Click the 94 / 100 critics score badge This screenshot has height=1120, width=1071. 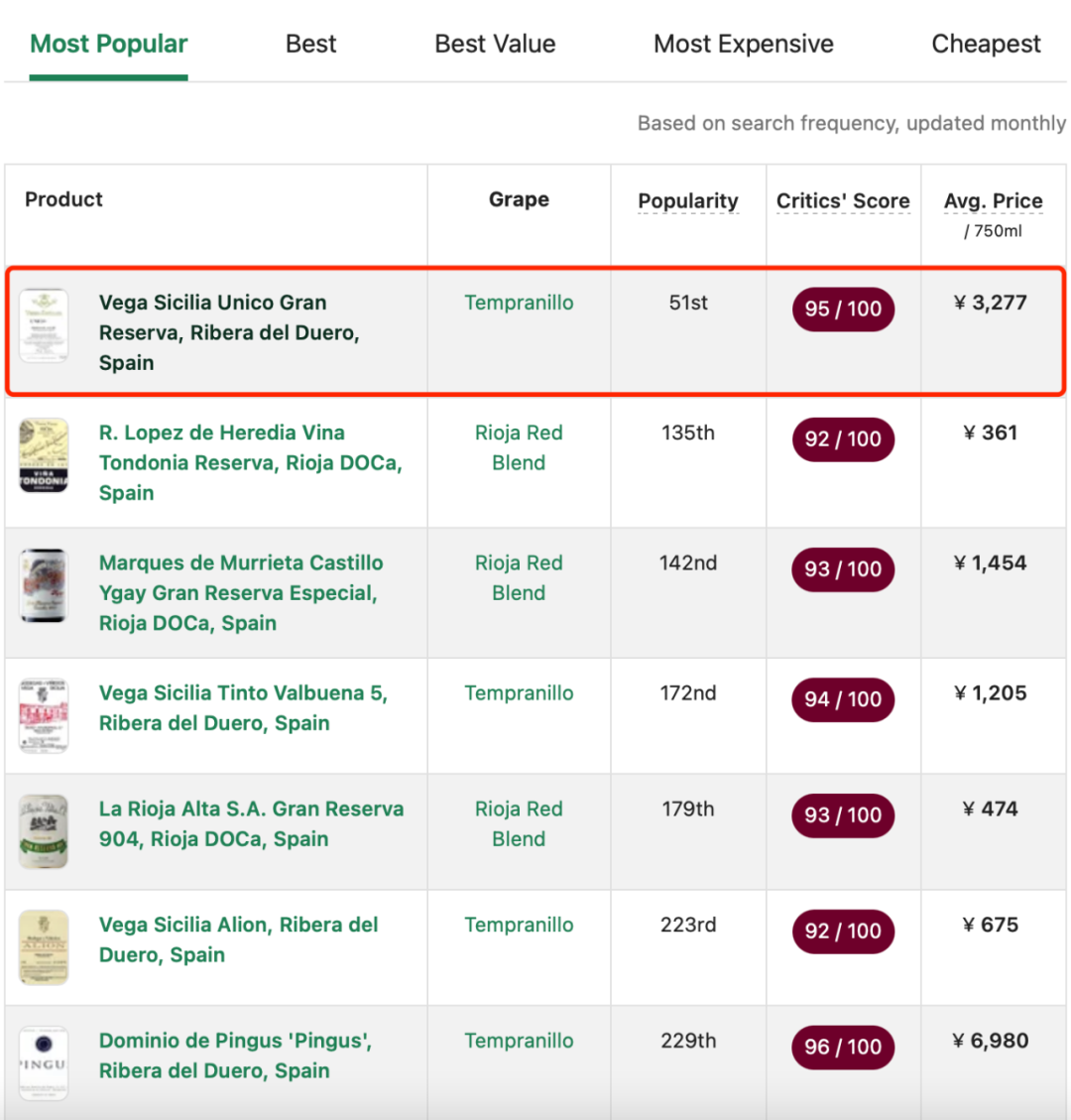843,699
